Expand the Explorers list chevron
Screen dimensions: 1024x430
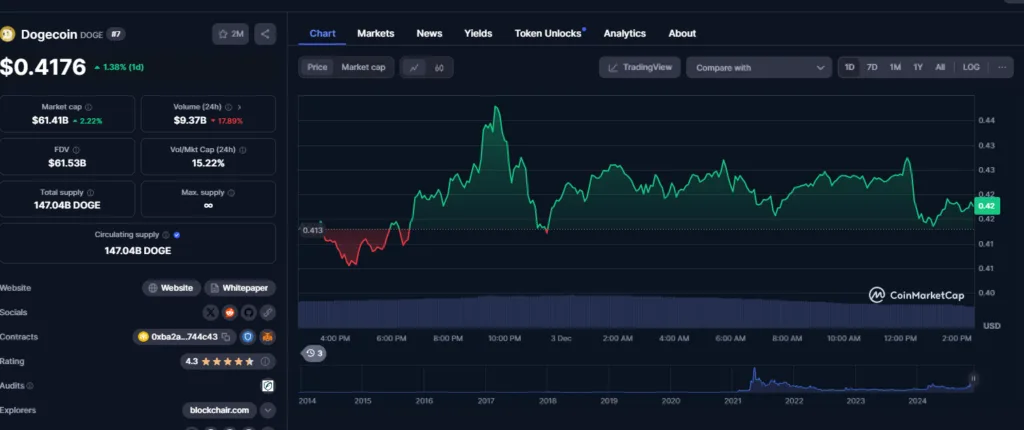point(268,410)
